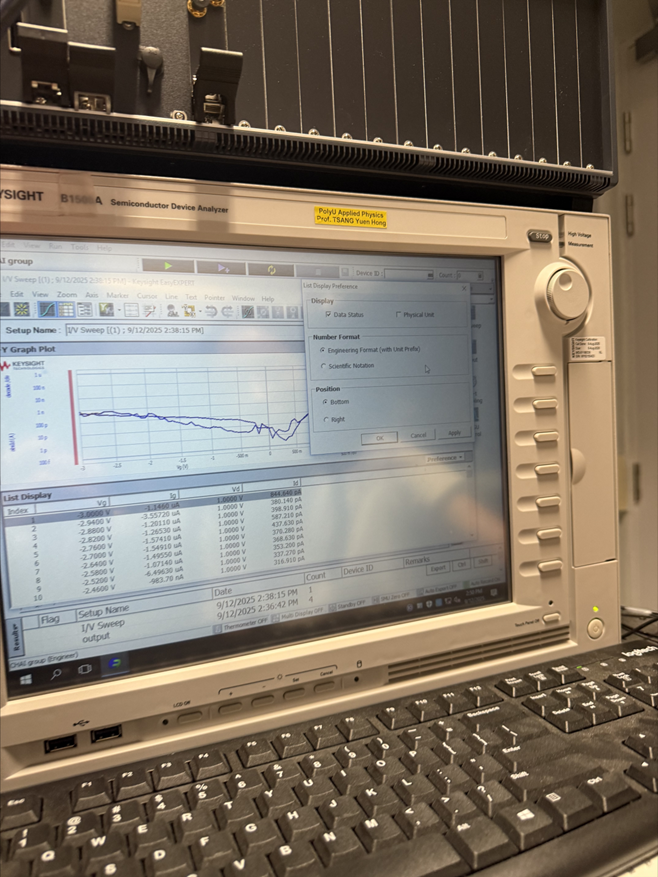Click the repeat measurement button in run bar
The width and height of the screenshot is (658, 877).
272,269
